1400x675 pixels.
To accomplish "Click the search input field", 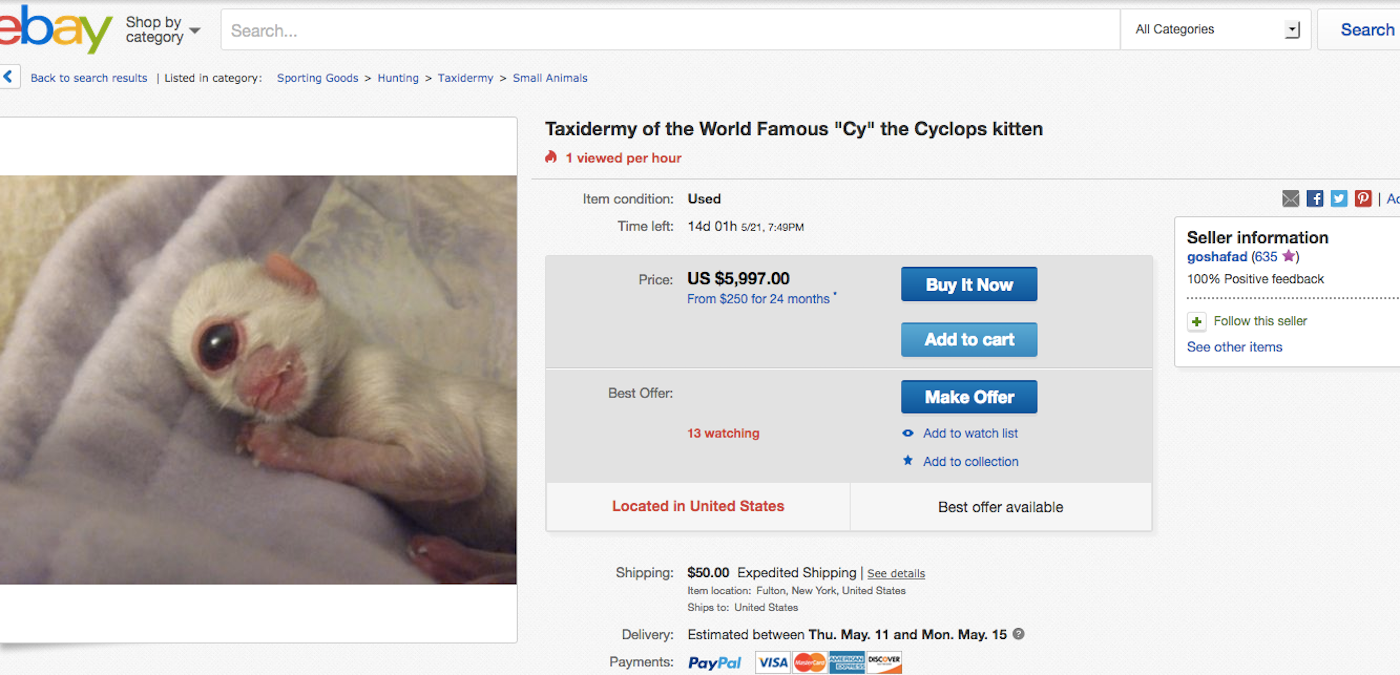I will coord(670,30).
